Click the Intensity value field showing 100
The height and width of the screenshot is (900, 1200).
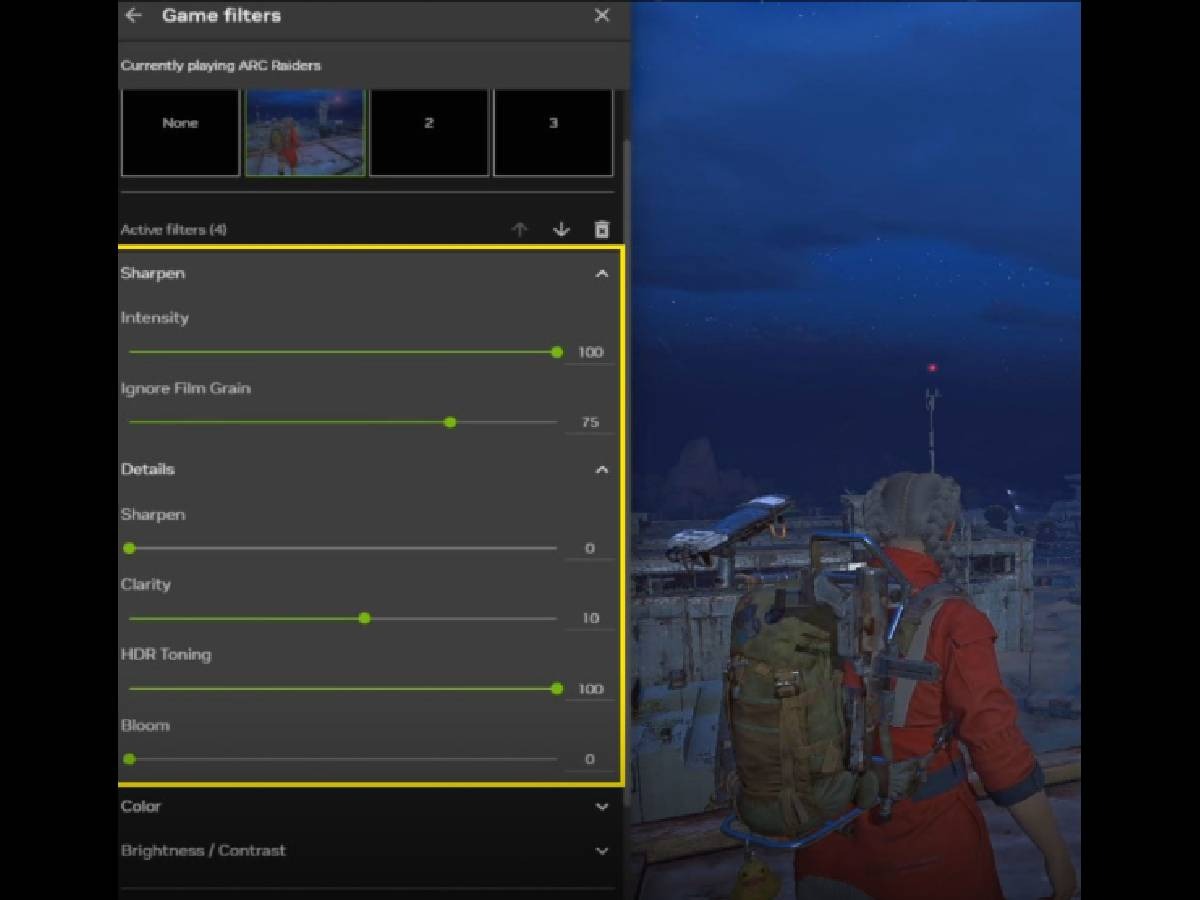(x=590, y=352)
